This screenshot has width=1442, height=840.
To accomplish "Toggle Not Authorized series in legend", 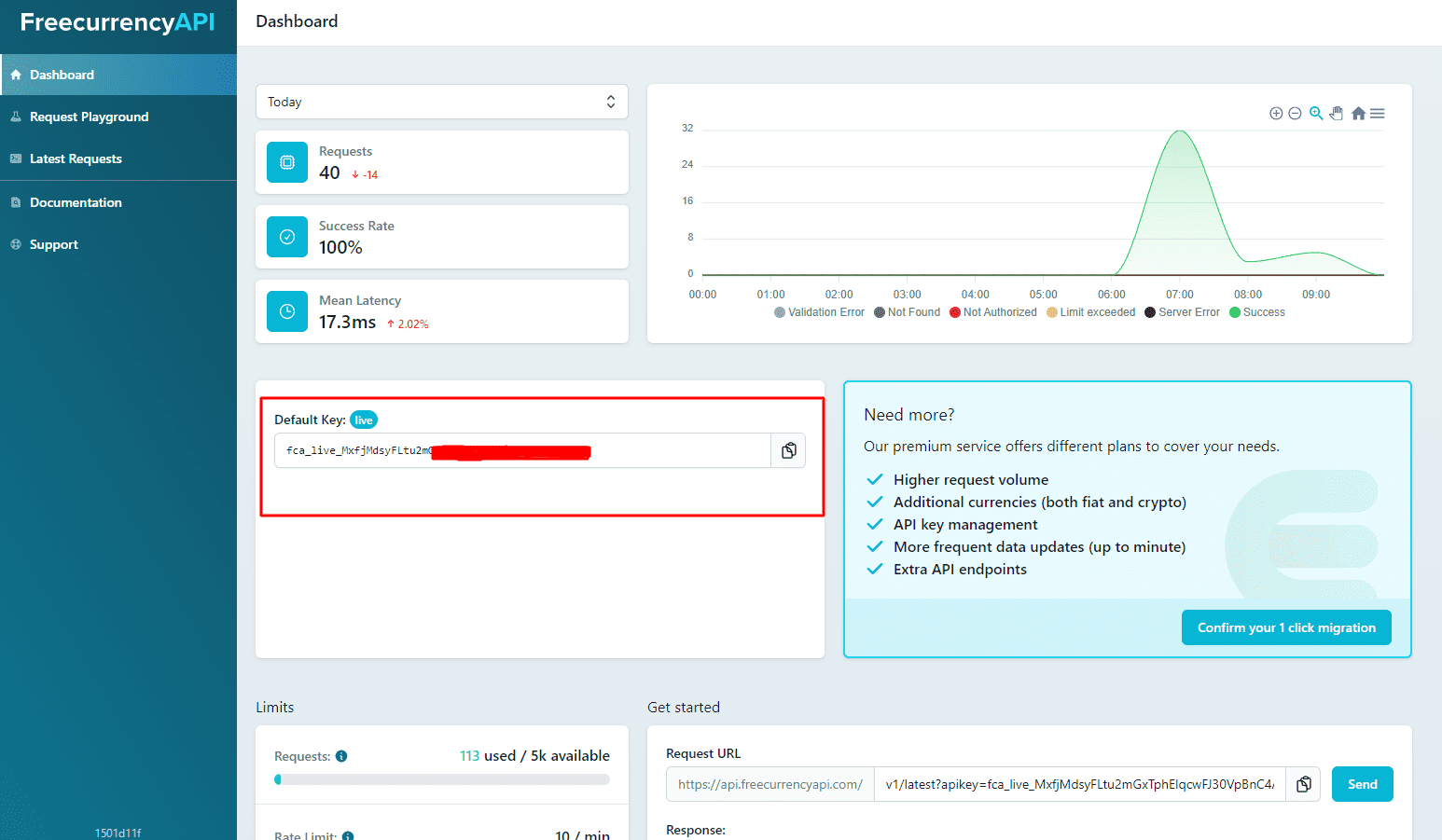I will [x=993, y=312].
